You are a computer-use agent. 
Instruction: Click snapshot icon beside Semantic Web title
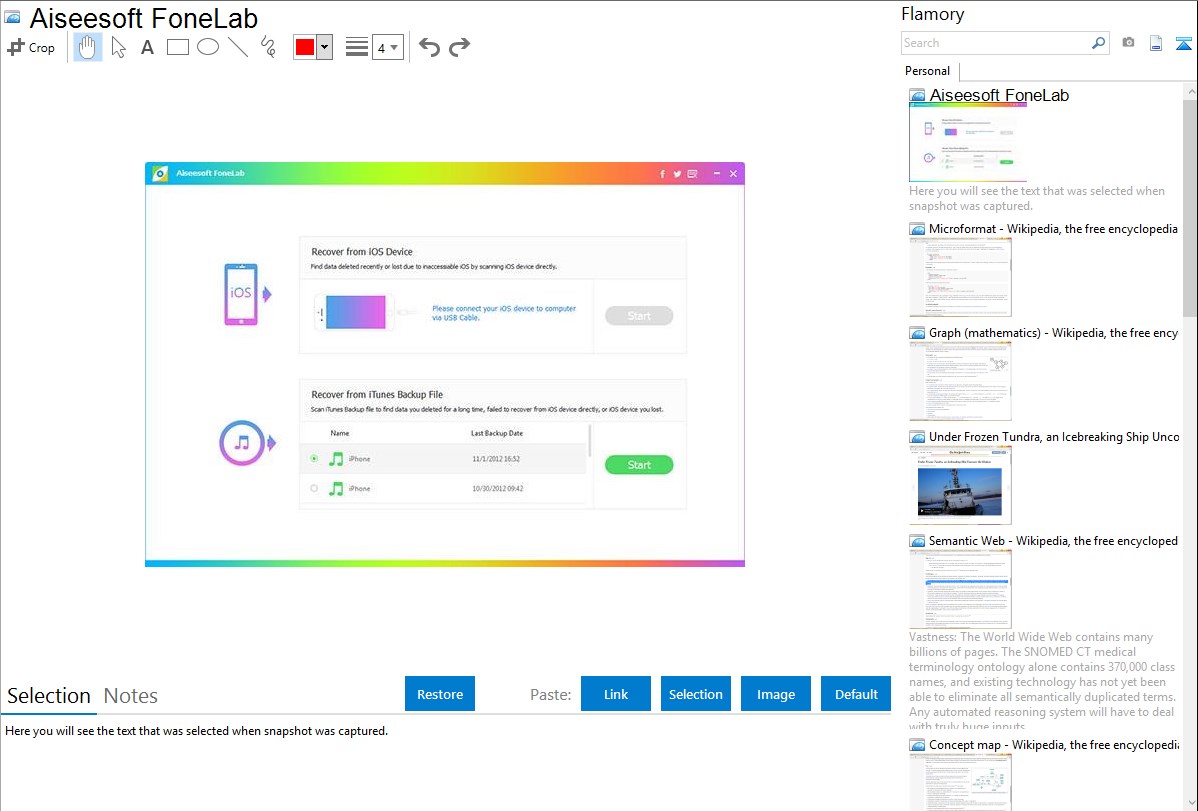[917, 541]
